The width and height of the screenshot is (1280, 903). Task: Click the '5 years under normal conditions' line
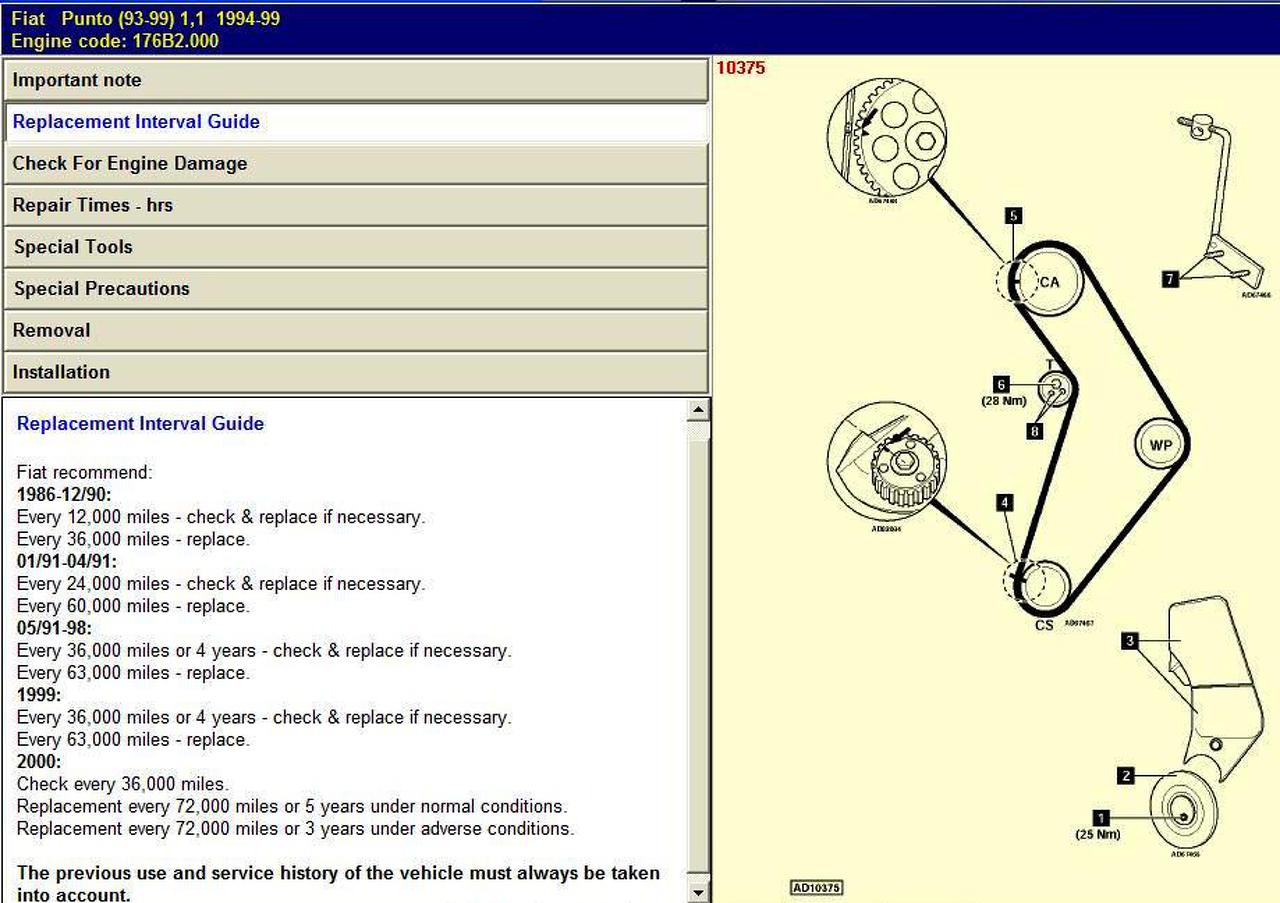292,806
